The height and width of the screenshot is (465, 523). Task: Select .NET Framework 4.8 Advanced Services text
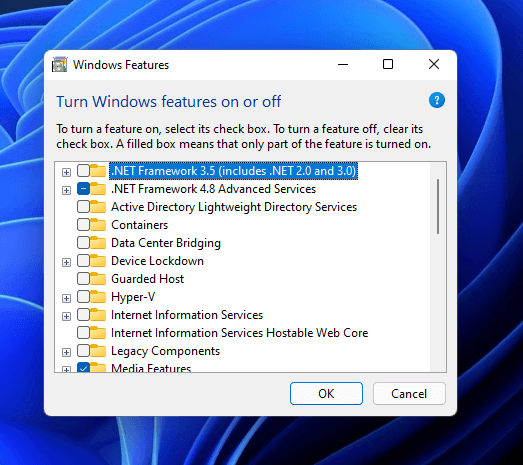(213, 189)
